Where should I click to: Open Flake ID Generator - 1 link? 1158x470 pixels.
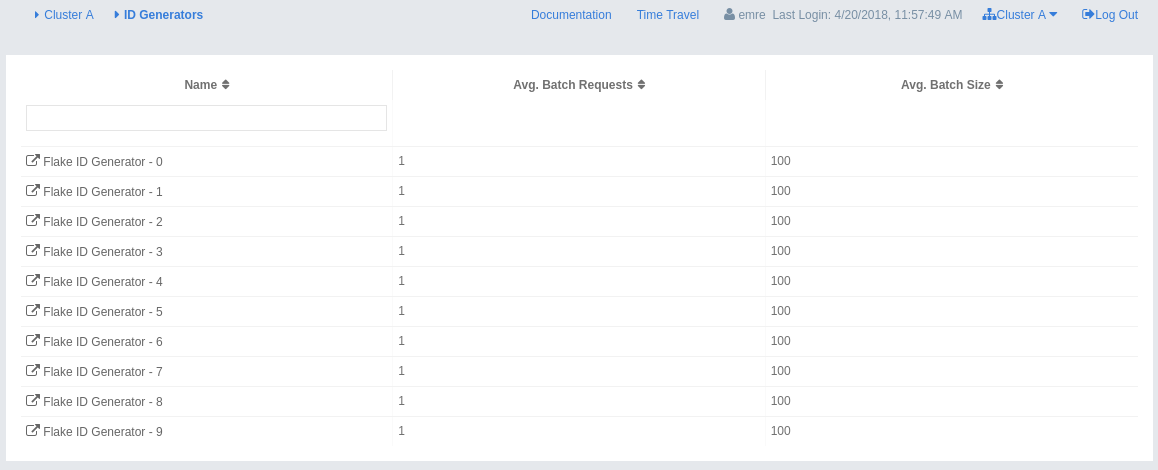point(102,192)
